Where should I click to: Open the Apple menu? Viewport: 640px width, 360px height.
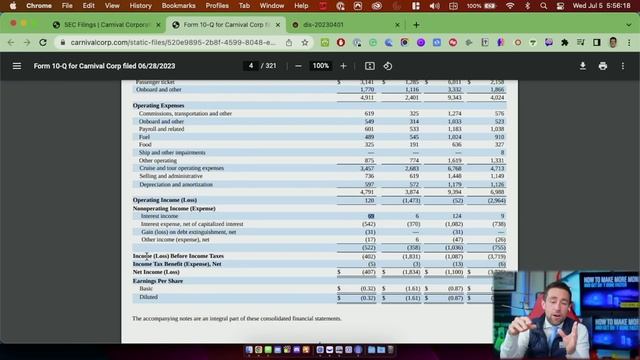tap(13, 6)
